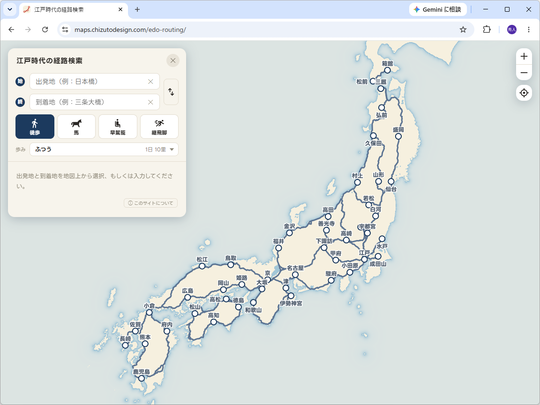The height and width of the screenshot is (405, 540).
Task: Clear the destination (到着地) input
Action: 150,102
